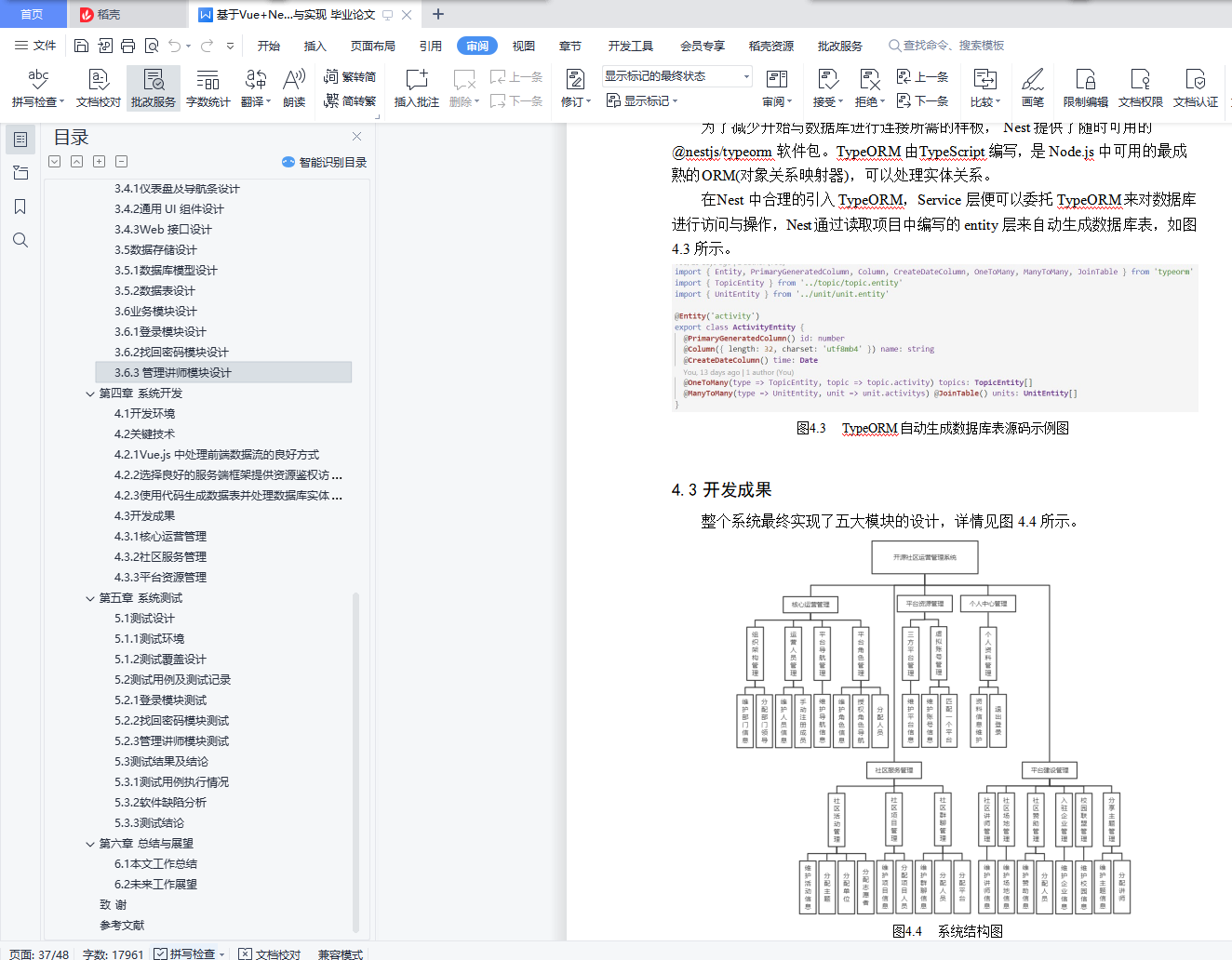
Task: Open 字数统计 word count
Action: coord(208,88)
